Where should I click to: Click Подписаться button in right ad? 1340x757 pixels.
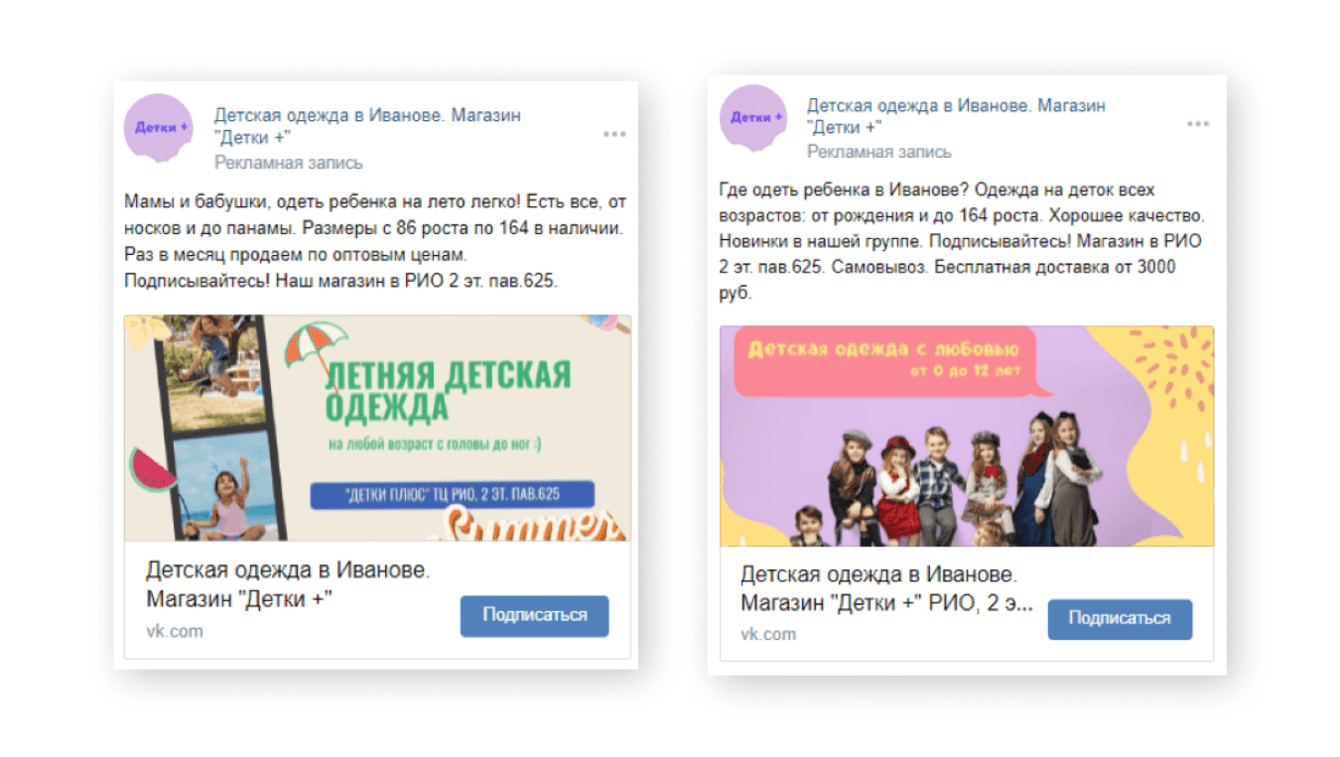tap(1120, 619)
